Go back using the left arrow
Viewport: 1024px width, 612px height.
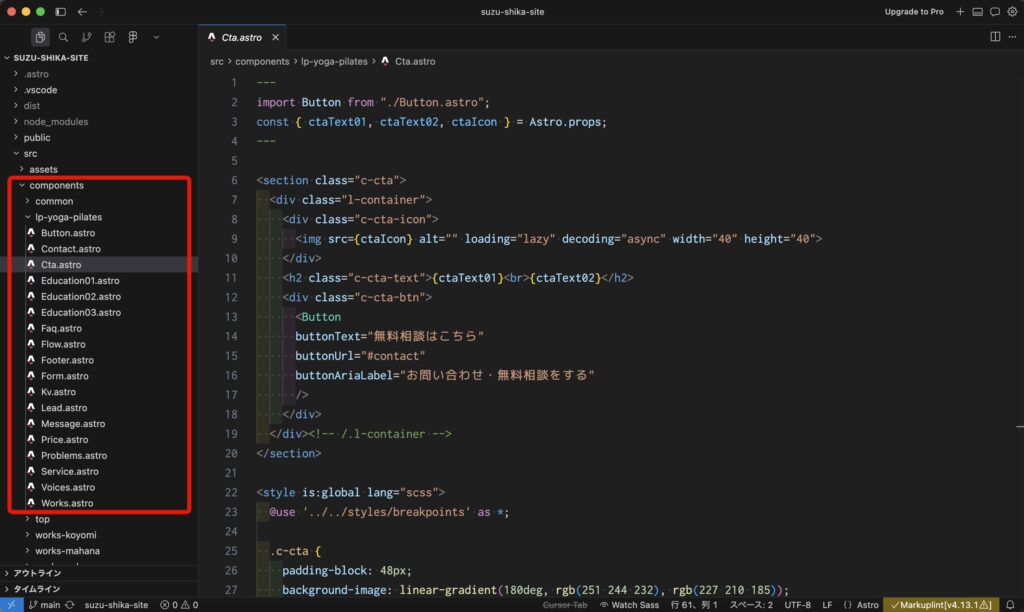click(82, 12)
